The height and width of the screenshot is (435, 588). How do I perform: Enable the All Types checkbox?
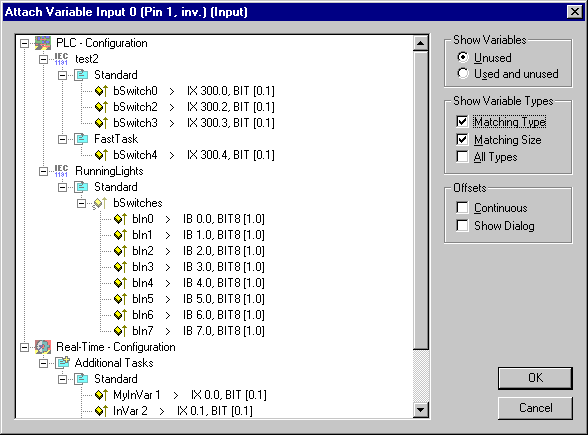(x=462, y=156)
